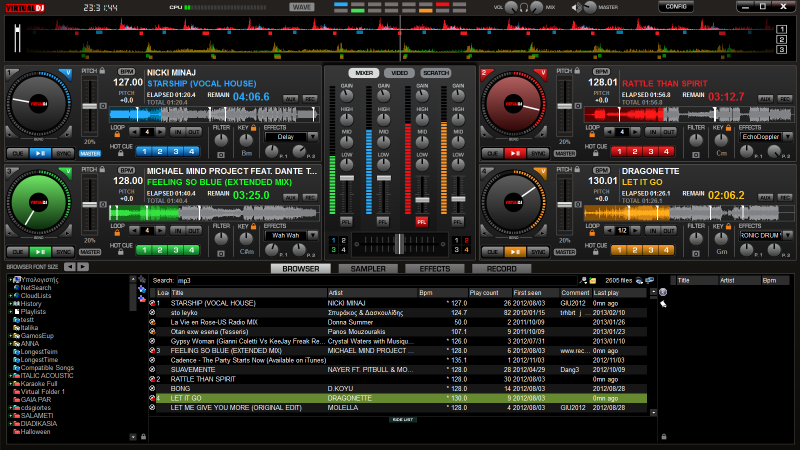Image resolution: width=800 pixels, height=450 pixels.
Task: Expand the GamesEup tree node
Action: pyautogui.click(x=10, y=336)
